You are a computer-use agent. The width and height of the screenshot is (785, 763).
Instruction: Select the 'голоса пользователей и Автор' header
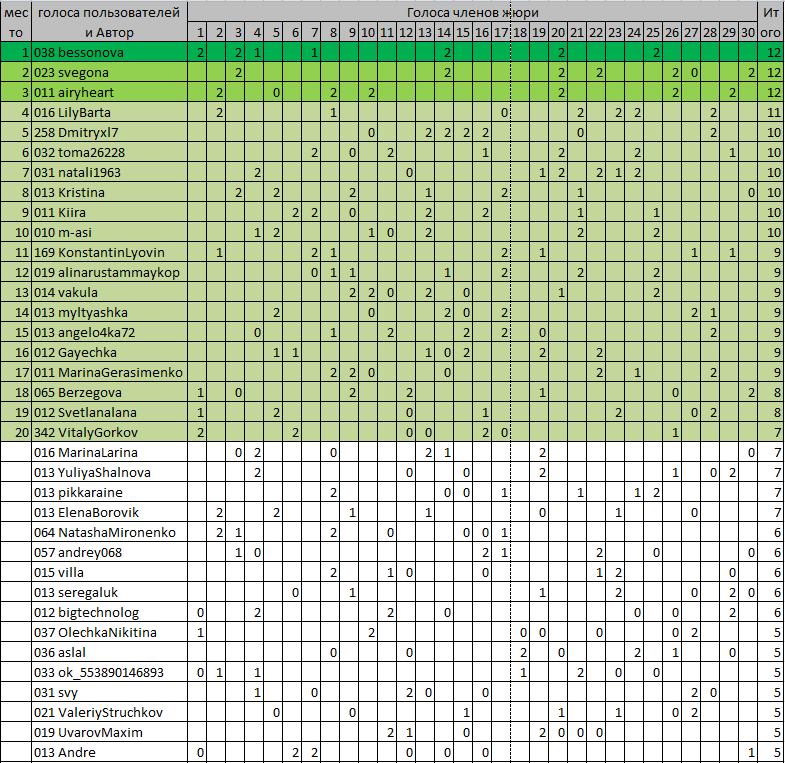(x=109, y=22)
